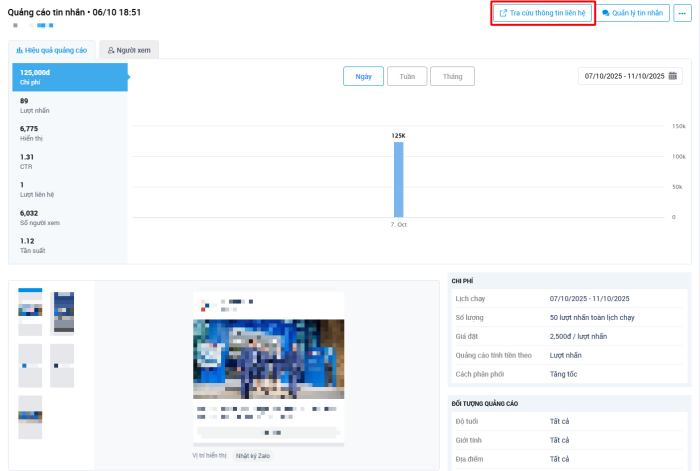Click the chat bubble icon in Quản lý tin nhắn
The height and width of the screenshot is (471, 700).
(606, 13)
